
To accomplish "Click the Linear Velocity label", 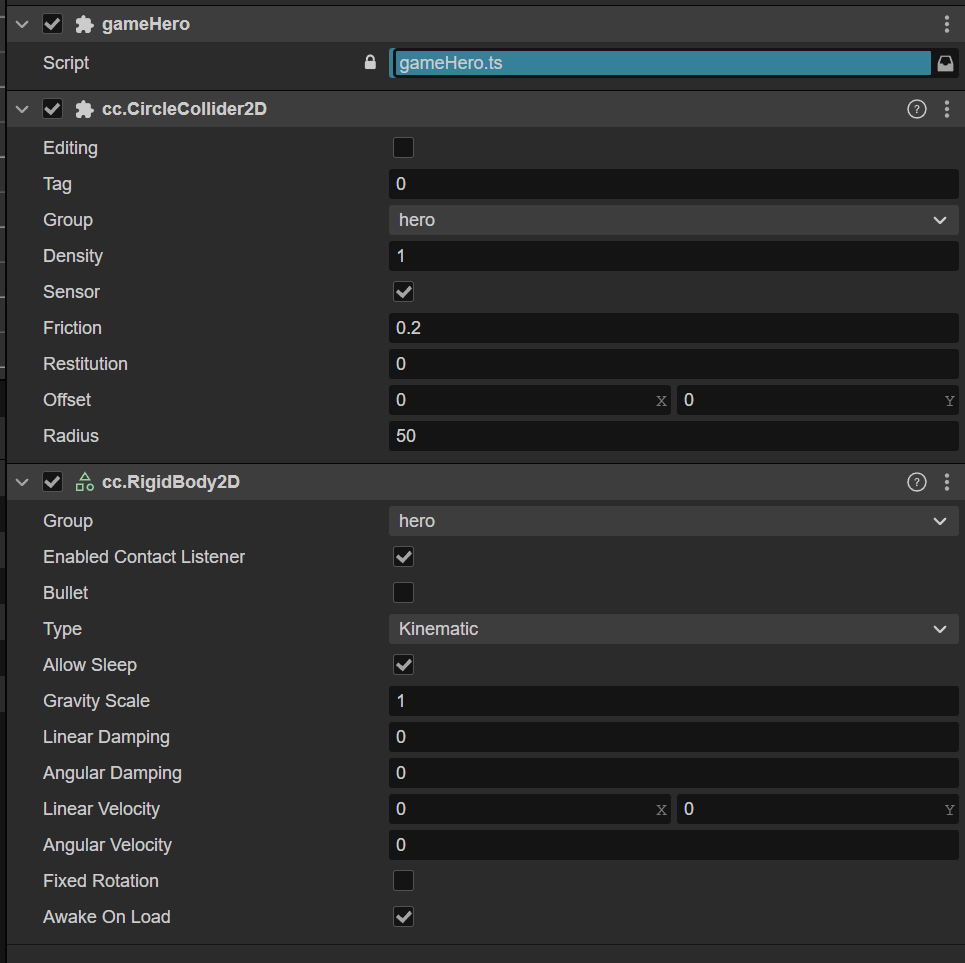I will [101, 809].
